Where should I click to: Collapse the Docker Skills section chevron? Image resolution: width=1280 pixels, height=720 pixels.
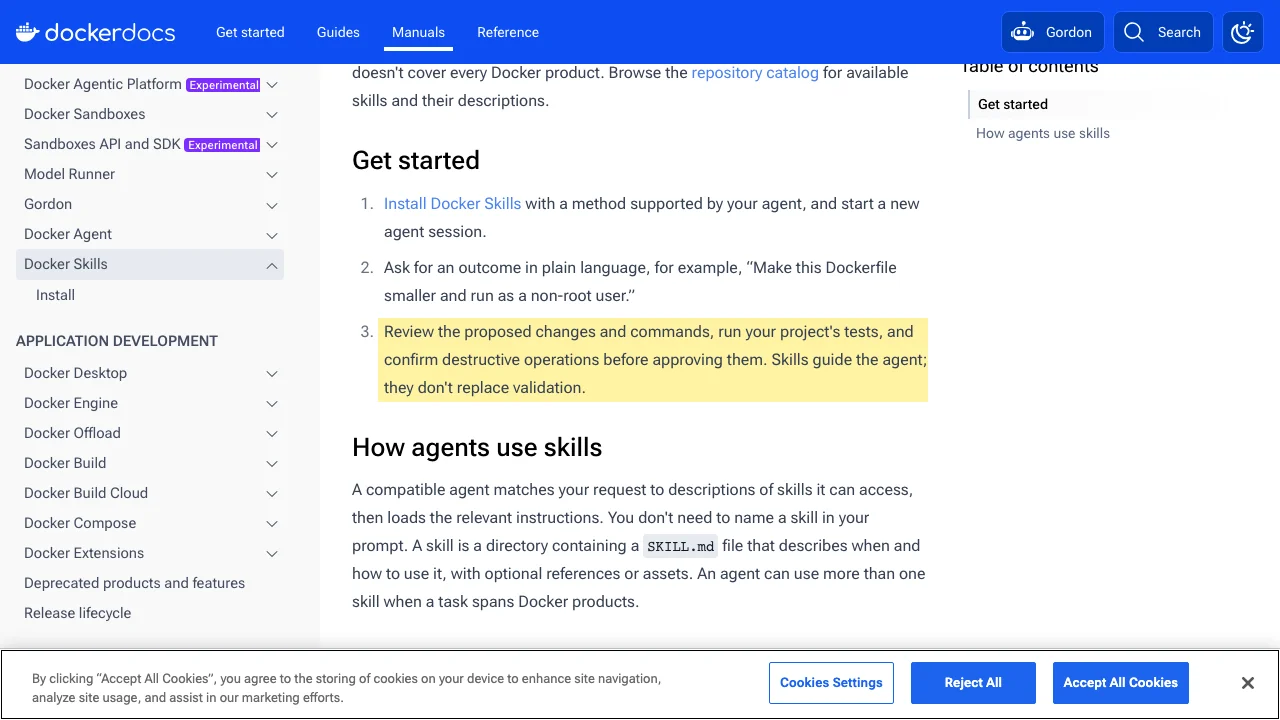tap(272, 265)
